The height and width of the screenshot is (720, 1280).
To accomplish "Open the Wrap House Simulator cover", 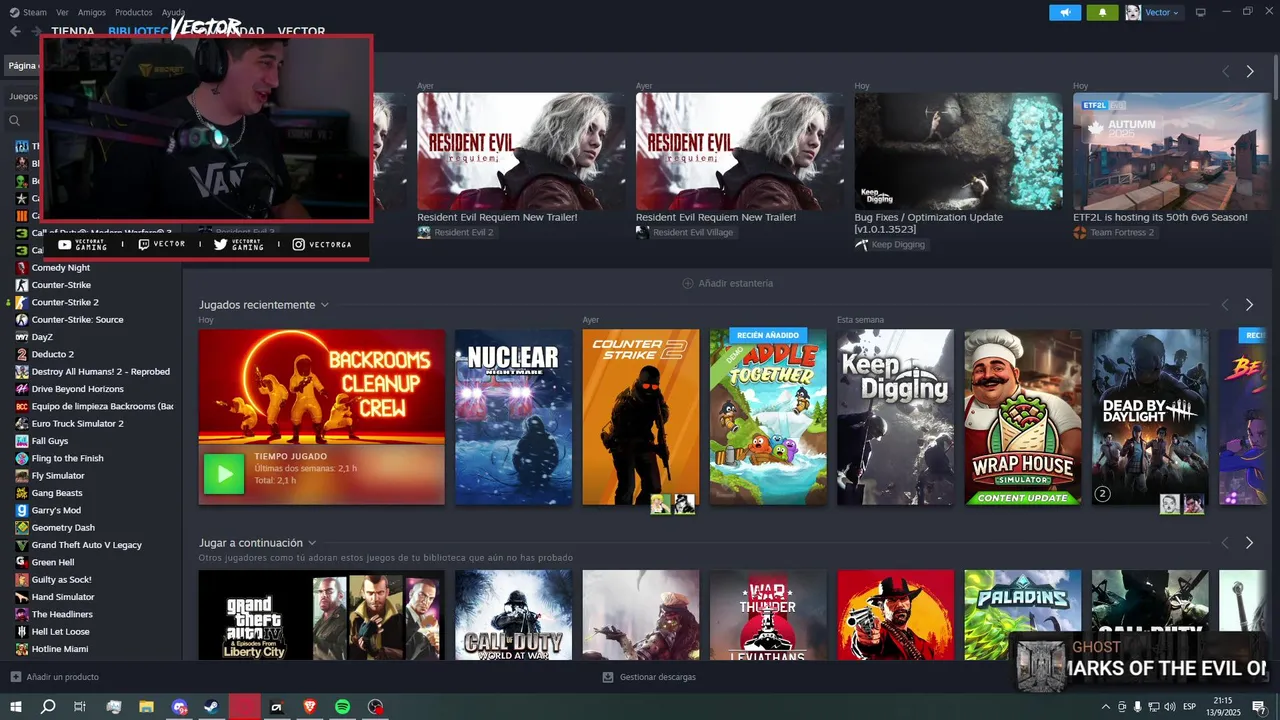I will click(1023, 417).
